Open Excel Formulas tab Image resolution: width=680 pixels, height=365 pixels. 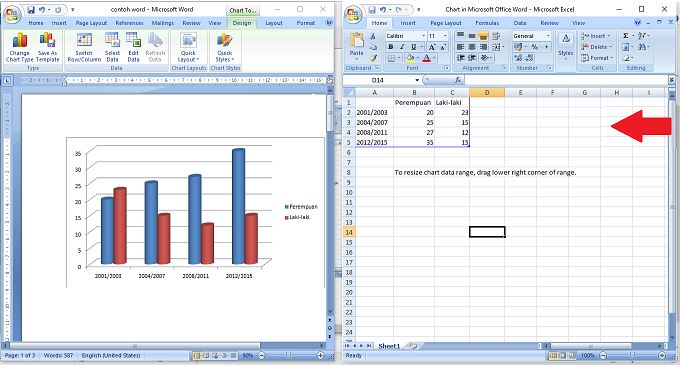(487, 23)
